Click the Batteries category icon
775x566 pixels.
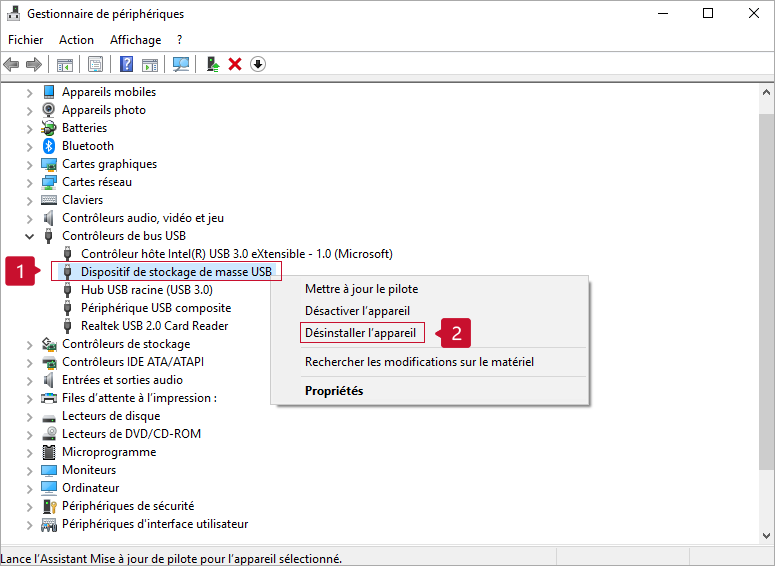[x=49, y=128]
